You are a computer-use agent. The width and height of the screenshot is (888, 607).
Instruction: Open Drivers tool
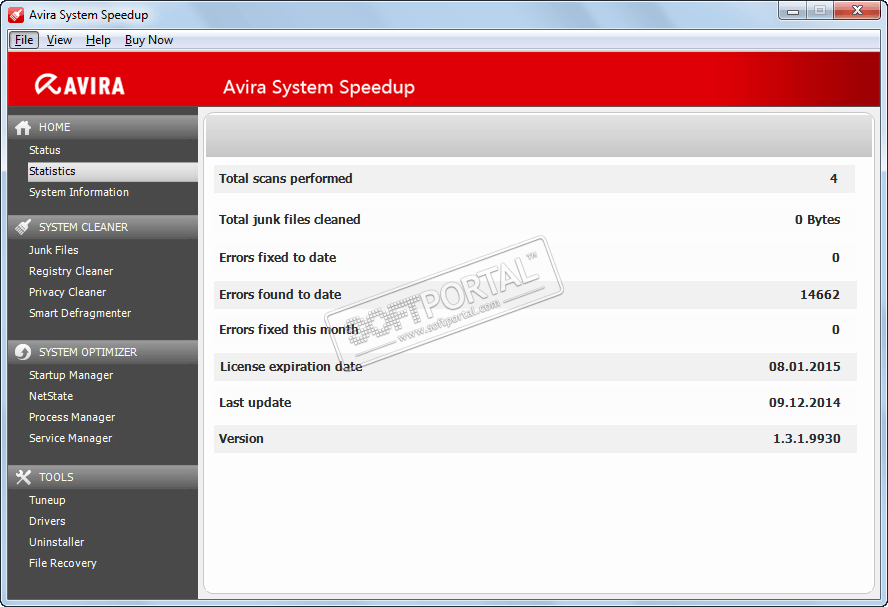click(47, 521)
